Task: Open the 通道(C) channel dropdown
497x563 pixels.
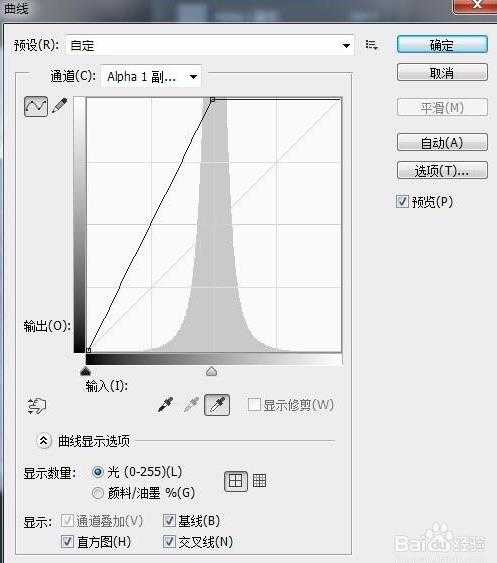Action: click(151, 76)
